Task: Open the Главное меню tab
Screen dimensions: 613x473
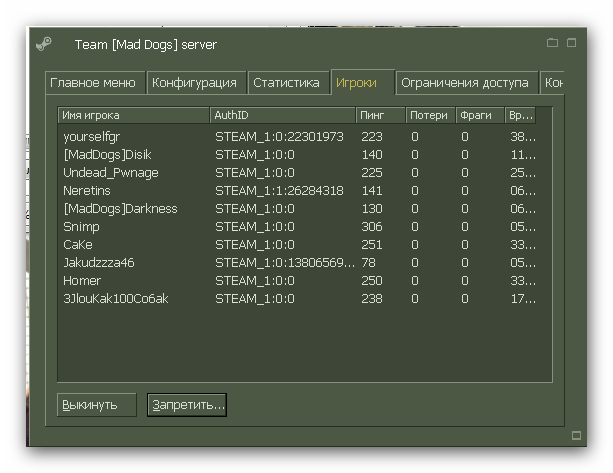Action: [95, 82]
